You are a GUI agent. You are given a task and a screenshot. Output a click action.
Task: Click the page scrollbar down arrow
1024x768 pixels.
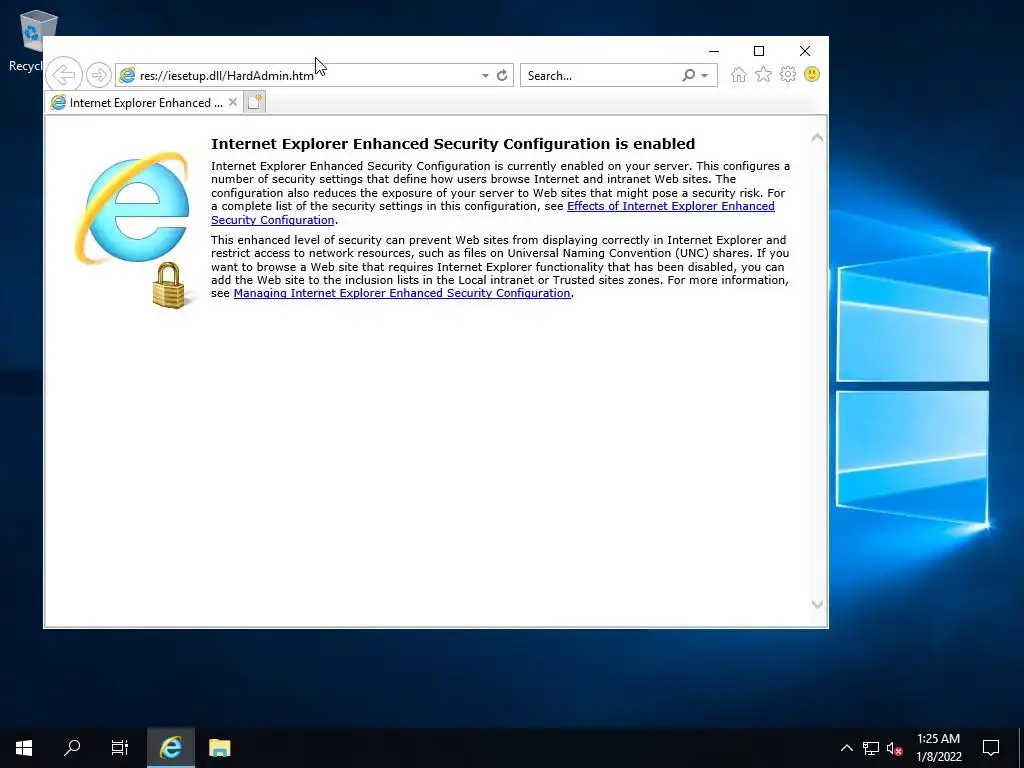[x=817, y=604]
